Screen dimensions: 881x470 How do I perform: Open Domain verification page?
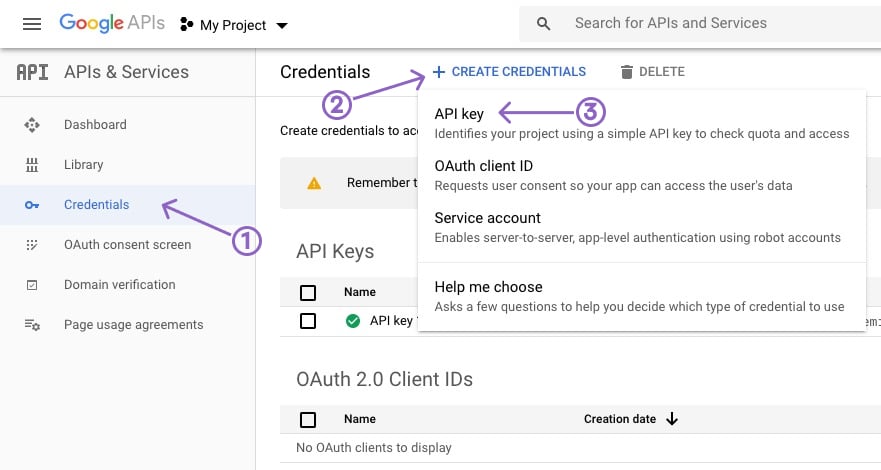[120, 285]
